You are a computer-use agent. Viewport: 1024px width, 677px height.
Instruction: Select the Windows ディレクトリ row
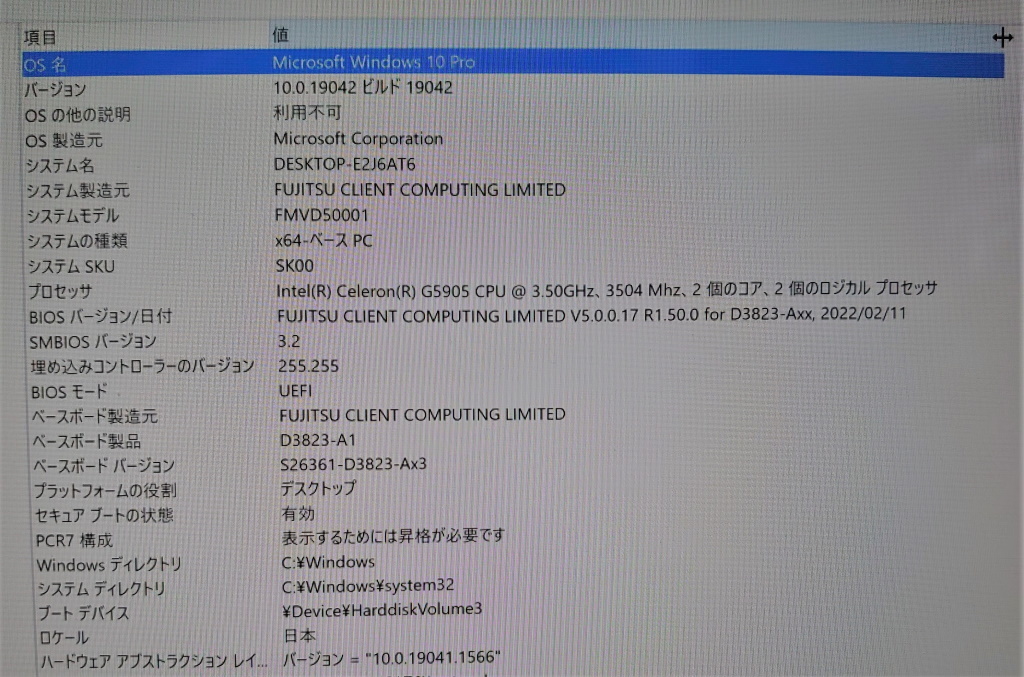tap(109, 565)
